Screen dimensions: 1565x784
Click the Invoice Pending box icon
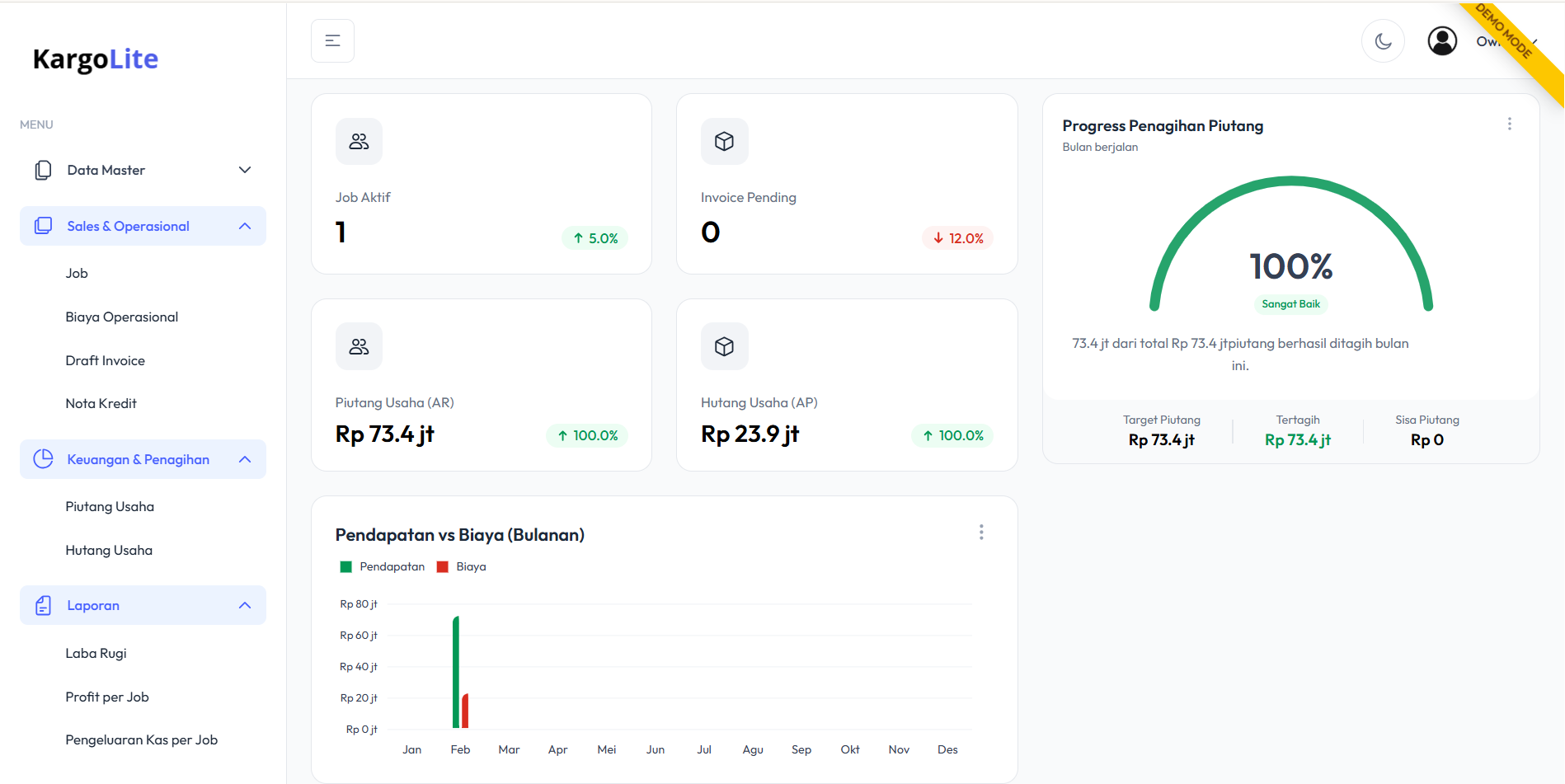tap(724, 142)
